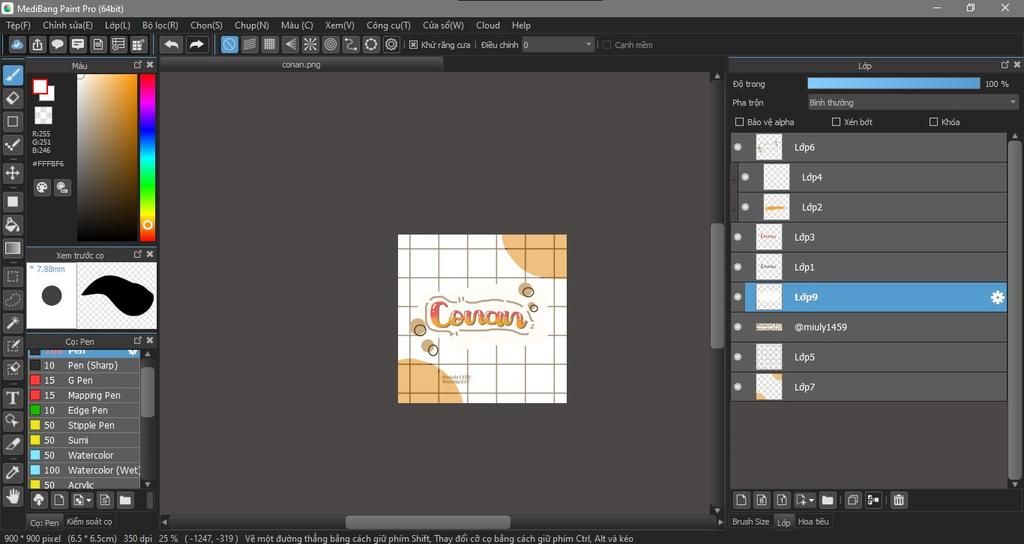Click the color palette icon
1024x544 pixels.
(x=42, y=187)
